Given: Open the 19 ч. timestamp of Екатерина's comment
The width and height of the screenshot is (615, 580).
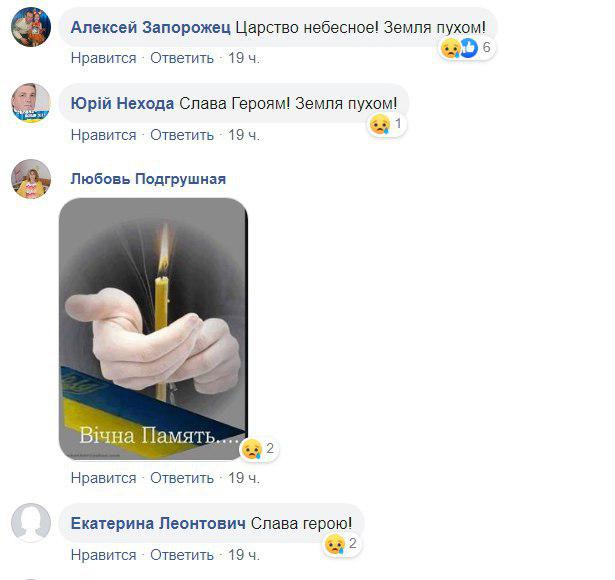Looking at the screenshot, I should tap(244, 555).
